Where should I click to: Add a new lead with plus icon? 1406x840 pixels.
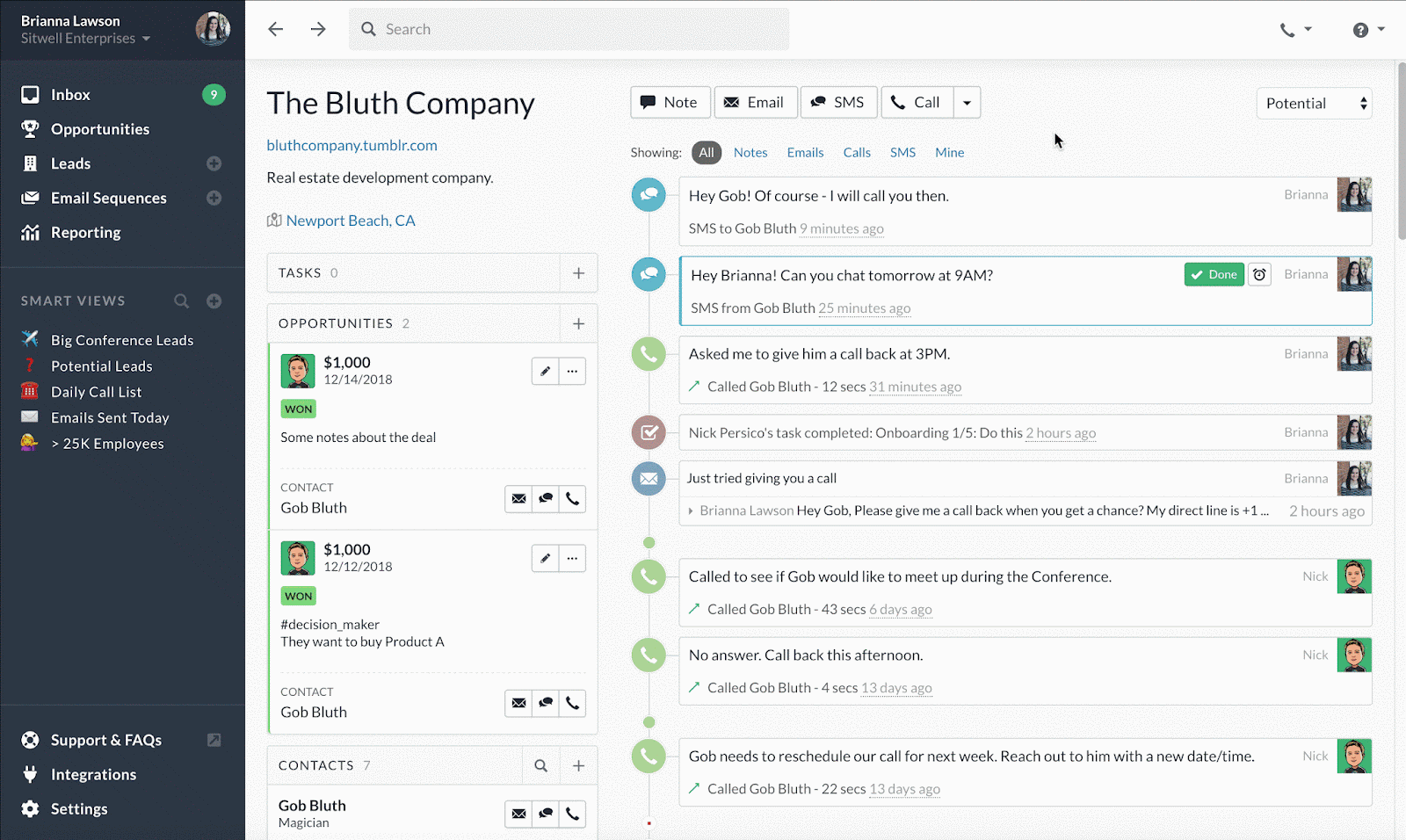214,163
